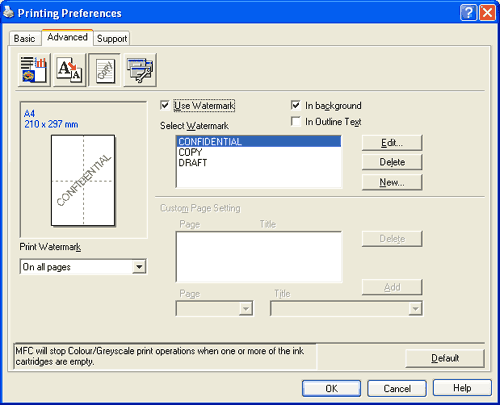Uncheck the Use Watermark checkbox
The width and height of the screenshot is (500, 405).
pyautogui.click(x=165, y=106)
